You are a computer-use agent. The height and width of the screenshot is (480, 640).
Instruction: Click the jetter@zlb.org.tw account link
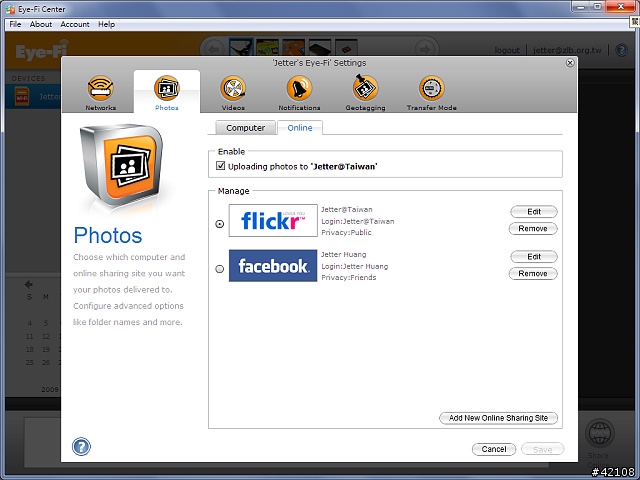567,50
